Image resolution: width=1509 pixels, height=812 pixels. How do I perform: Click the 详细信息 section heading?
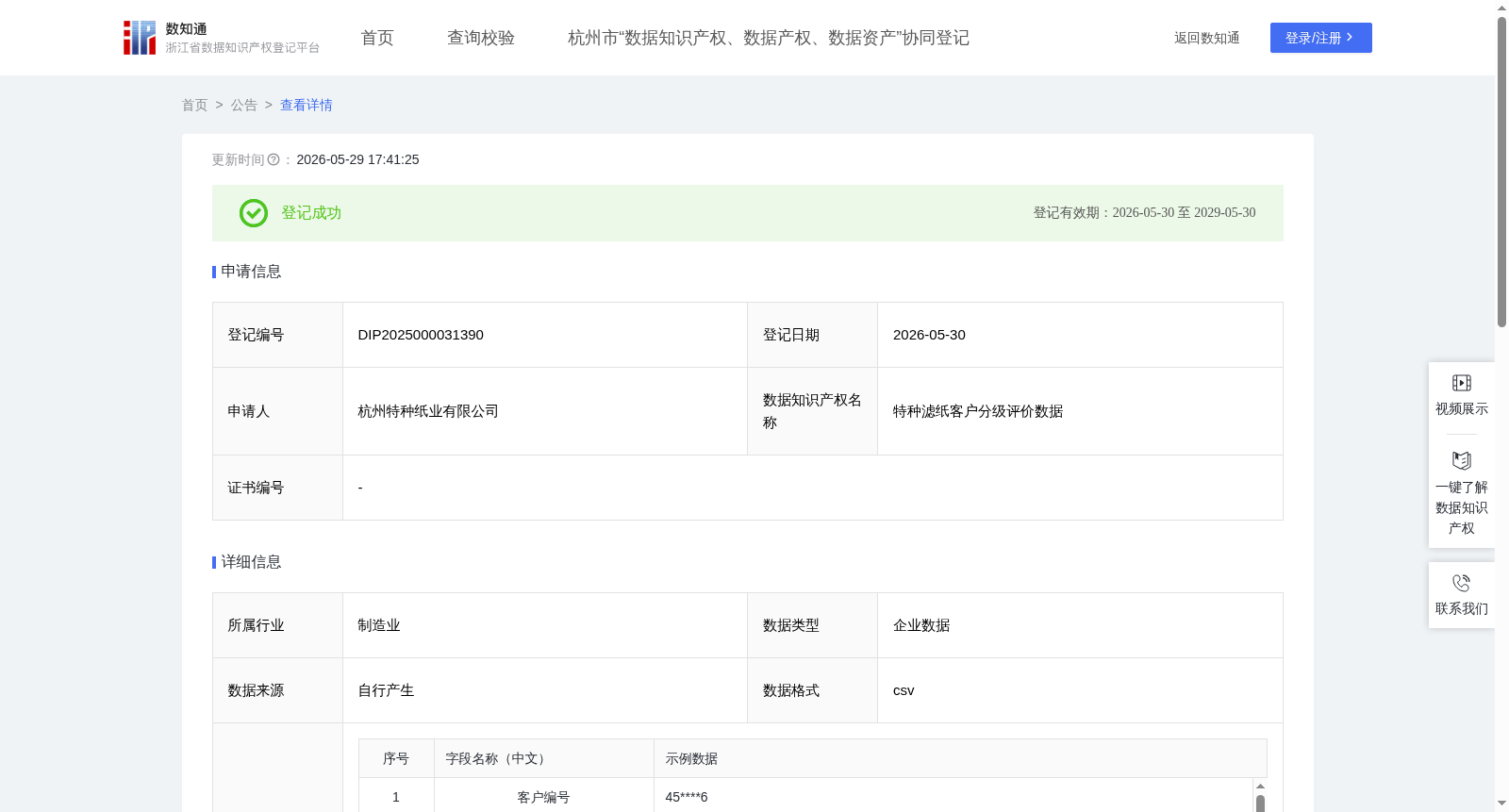251,562
